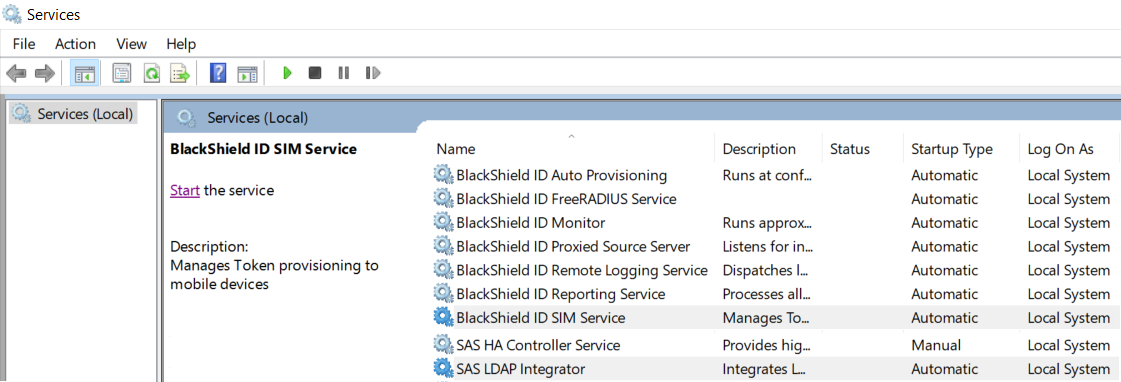Select SAS LDAP Integrator service row
Image resolution: width=1121 pixels, height=382 pixels.
tap(776, 369)
